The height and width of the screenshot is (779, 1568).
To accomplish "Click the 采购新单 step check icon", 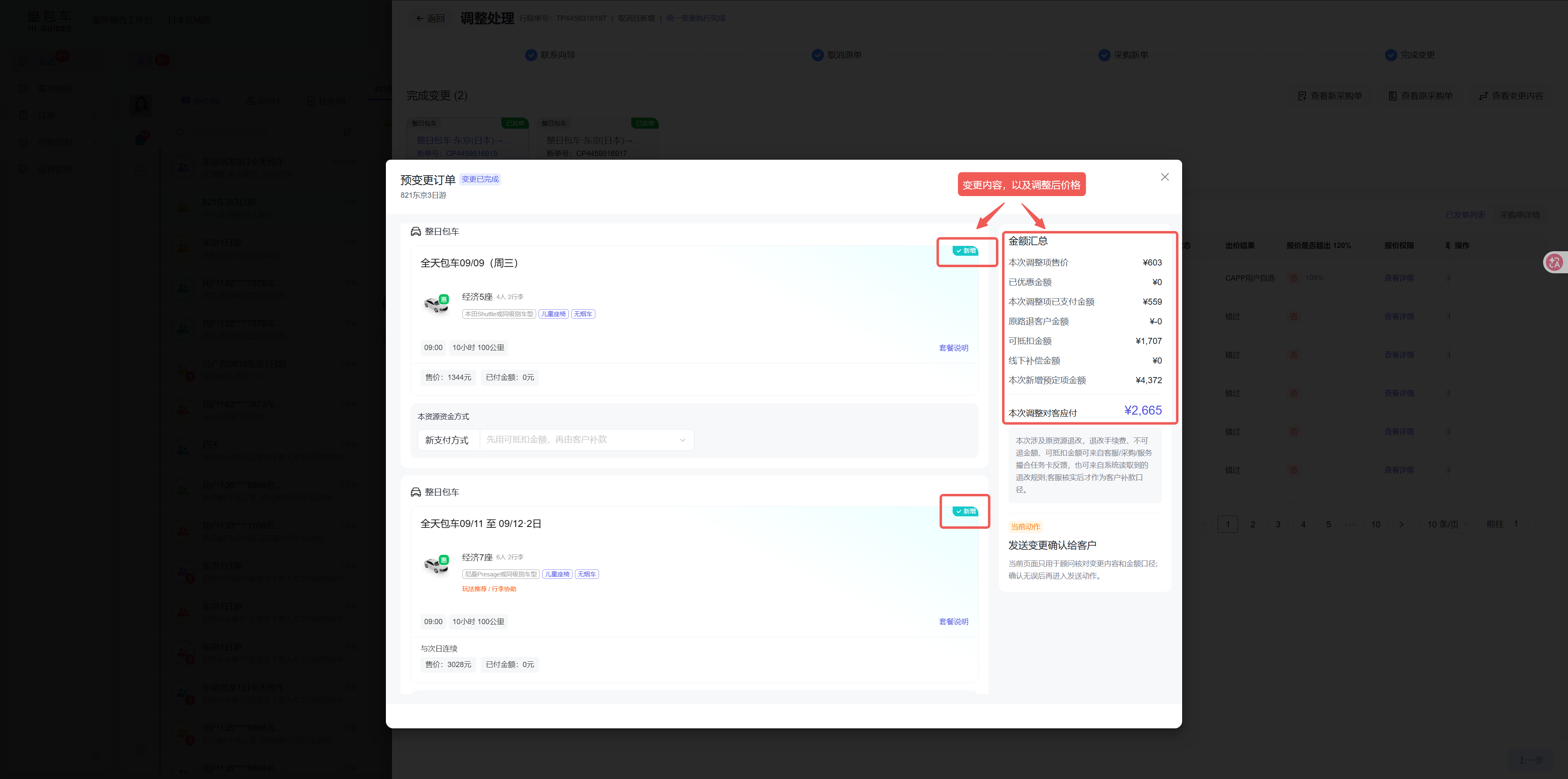I will pyautogui.click(x=1104, y=55).
